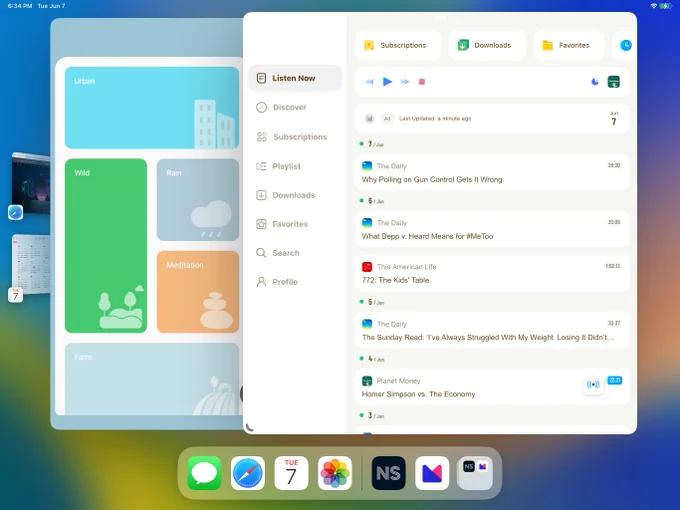Open the now-playing podcast artwork

coord(614,82)
